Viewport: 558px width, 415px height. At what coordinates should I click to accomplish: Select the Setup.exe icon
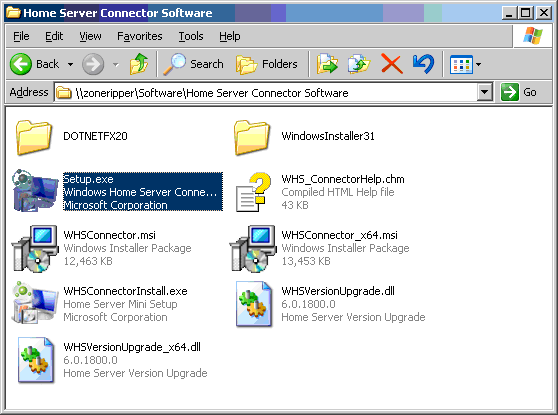(35, 191)
